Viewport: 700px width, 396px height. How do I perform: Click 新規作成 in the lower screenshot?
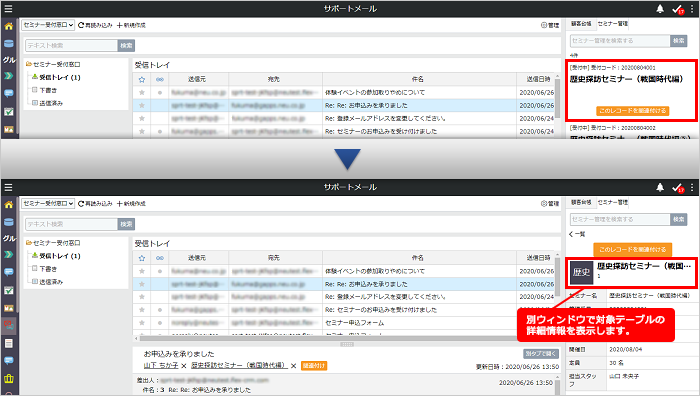(x=131, y=204)
